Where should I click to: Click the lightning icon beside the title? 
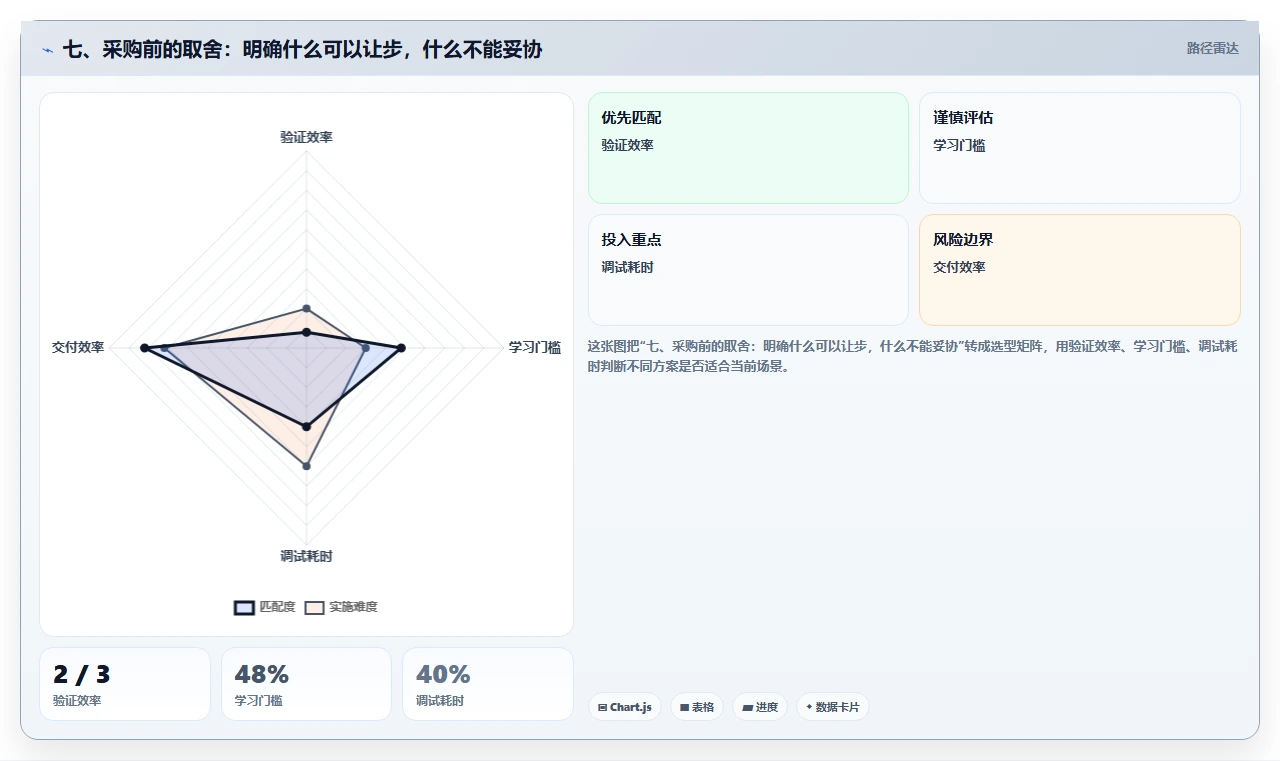[47, 50]
